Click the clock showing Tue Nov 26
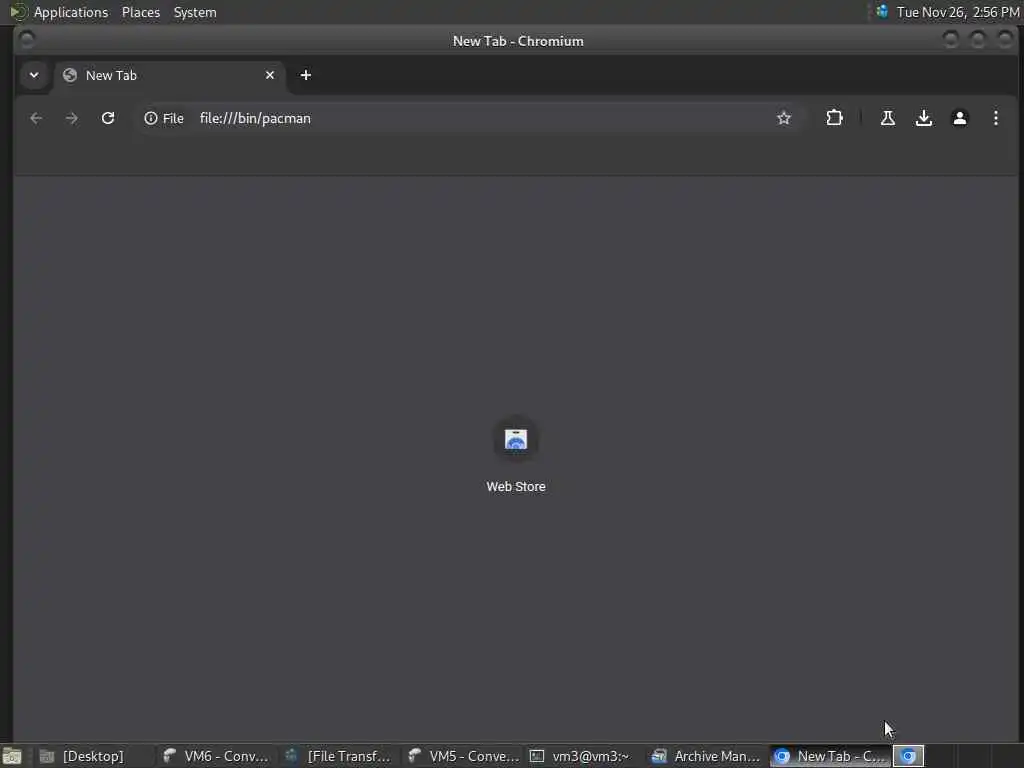 [x=957, y=12]
